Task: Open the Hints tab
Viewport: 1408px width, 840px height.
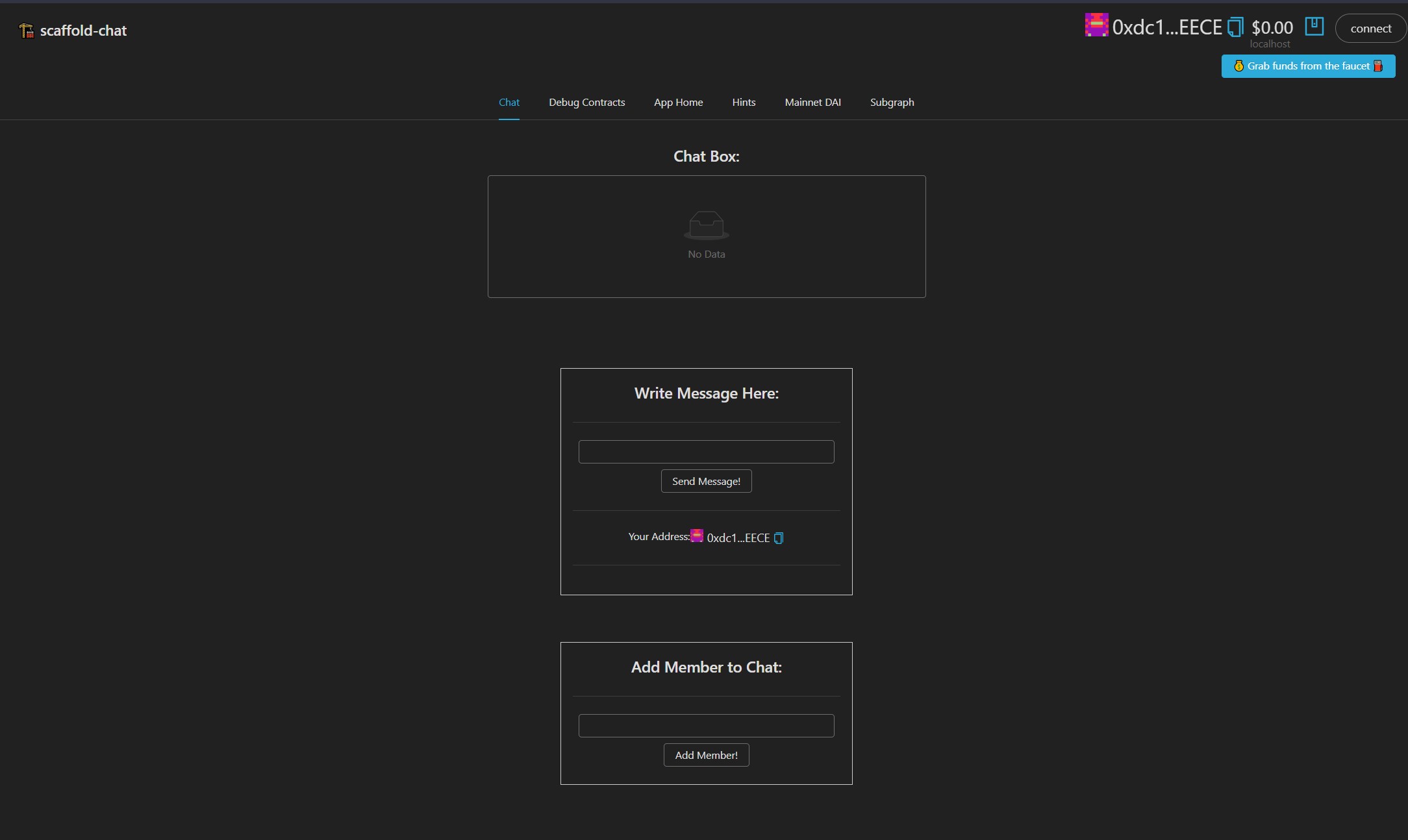Action: coord(744,102)
